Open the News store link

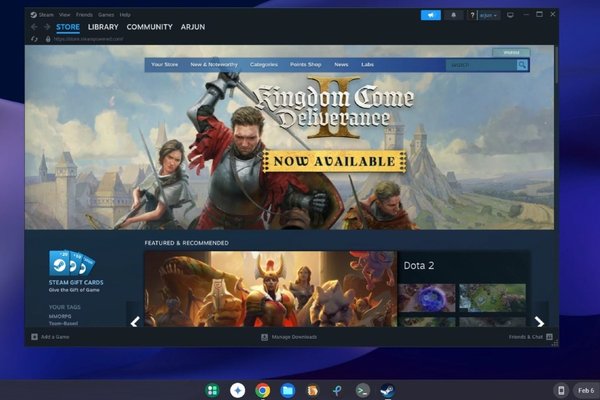(x=341, y=65)
